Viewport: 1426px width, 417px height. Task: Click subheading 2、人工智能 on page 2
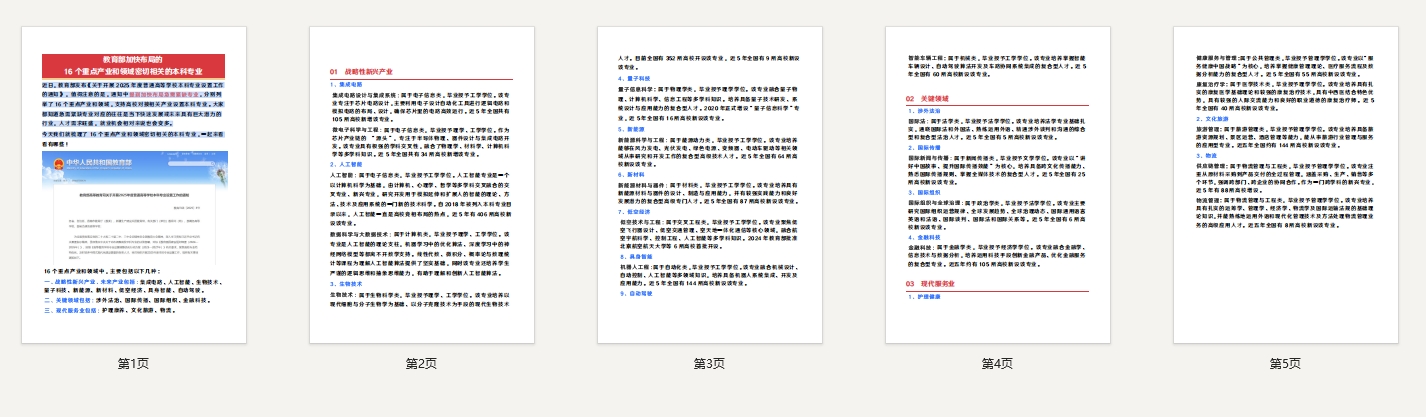347,165
